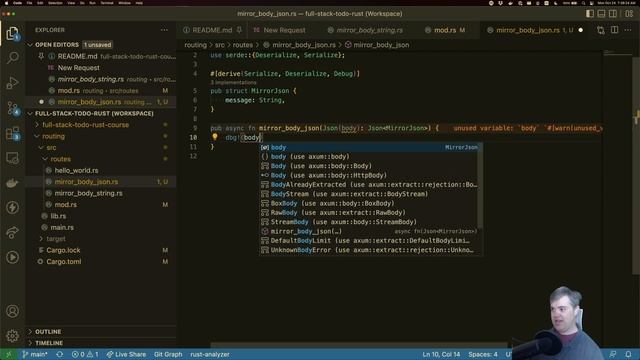Choose StreamBody autocomplete suggestion
This screenshot has height=360, width=640.
369,222
